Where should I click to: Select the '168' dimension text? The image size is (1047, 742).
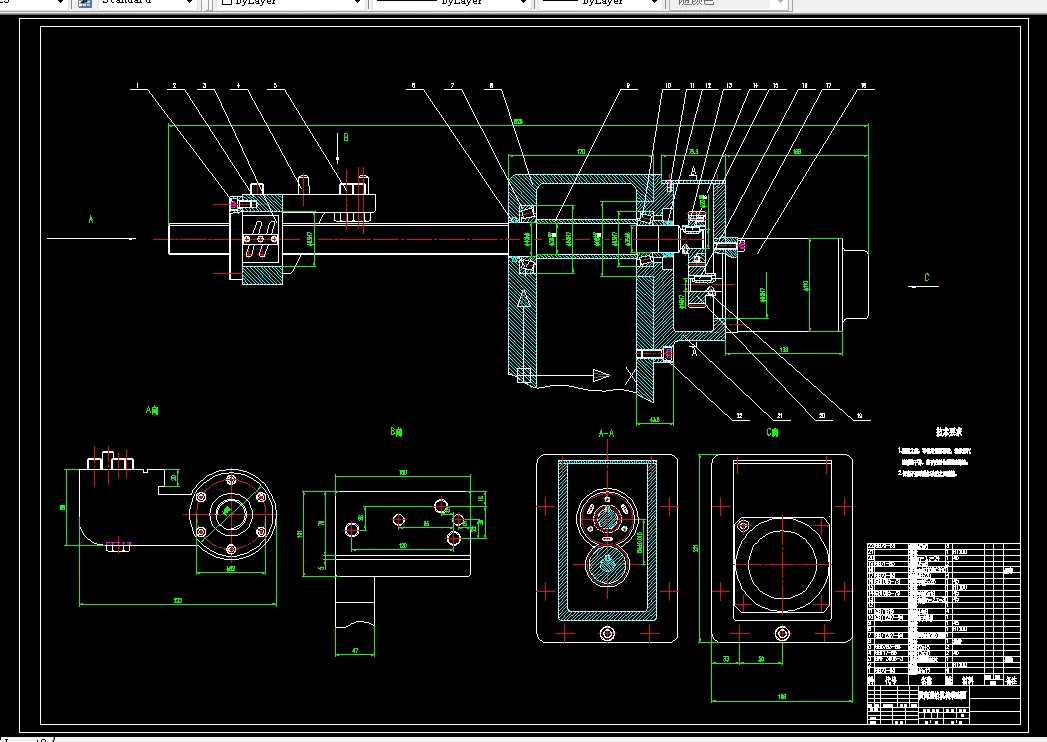coord(797,152)
